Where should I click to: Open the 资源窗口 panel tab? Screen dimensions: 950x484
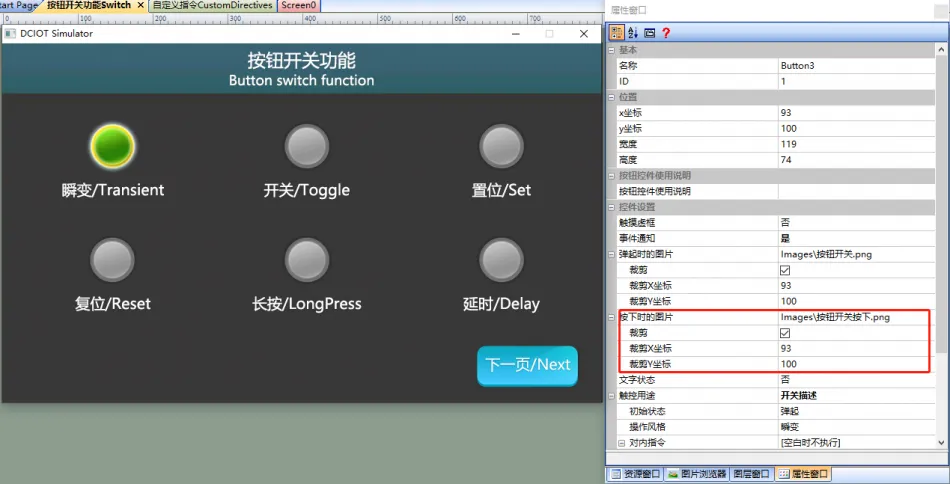[635, 474]
